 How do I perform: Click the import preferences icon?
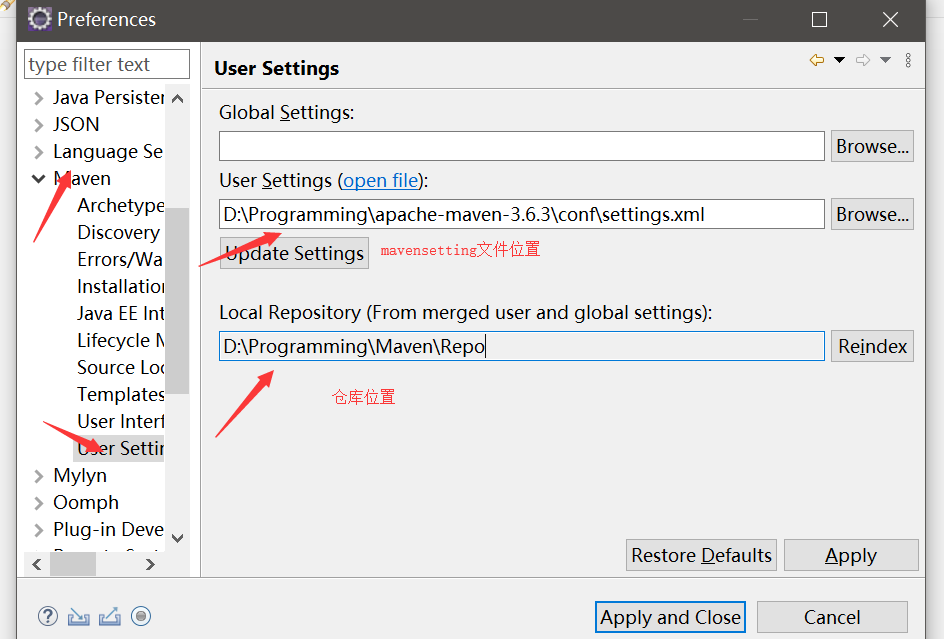79,616
